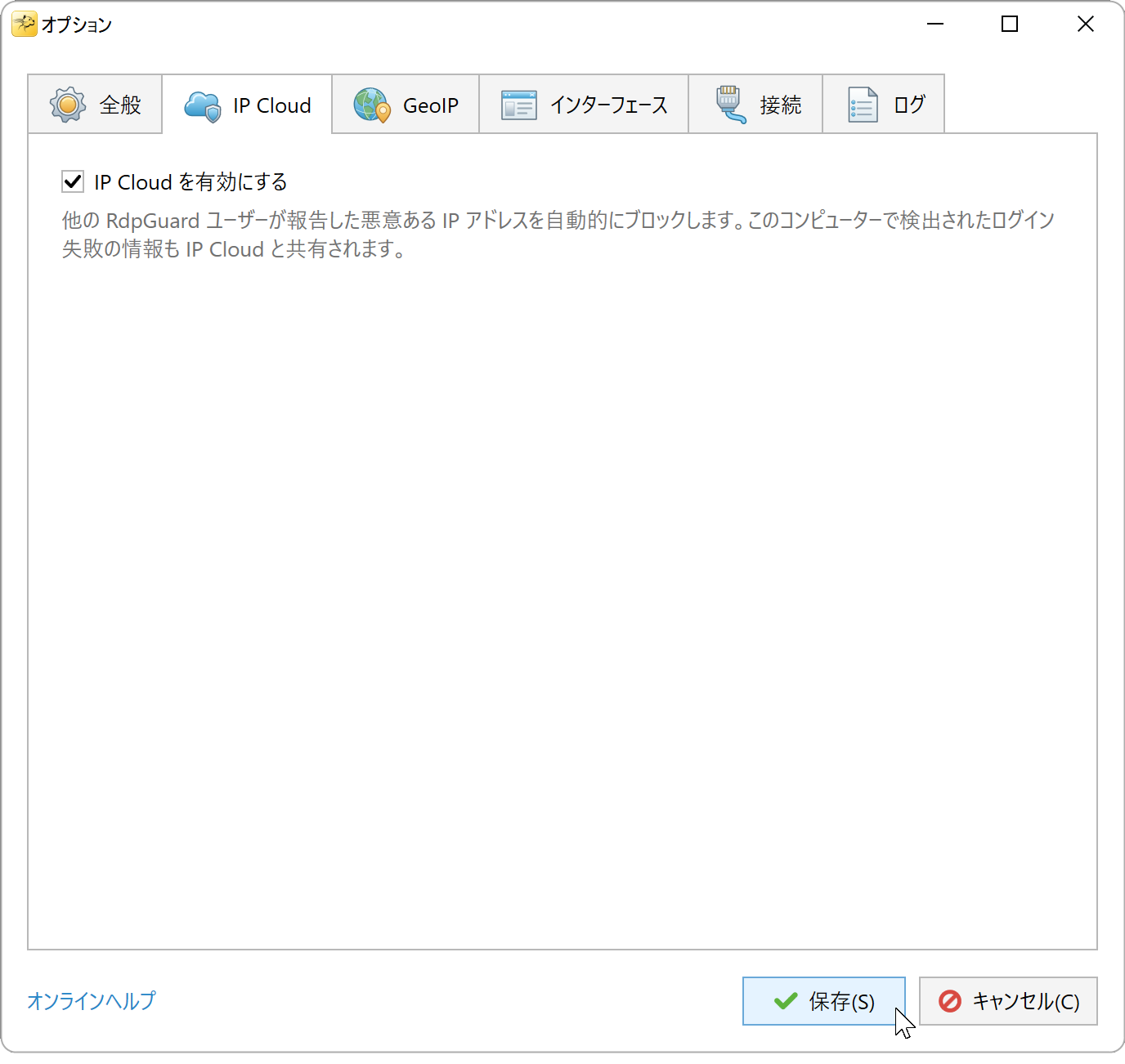Cancel with キャンセル(C) button
The height and width of the screenshot is (1064, 1125).
(1008, 1001)
